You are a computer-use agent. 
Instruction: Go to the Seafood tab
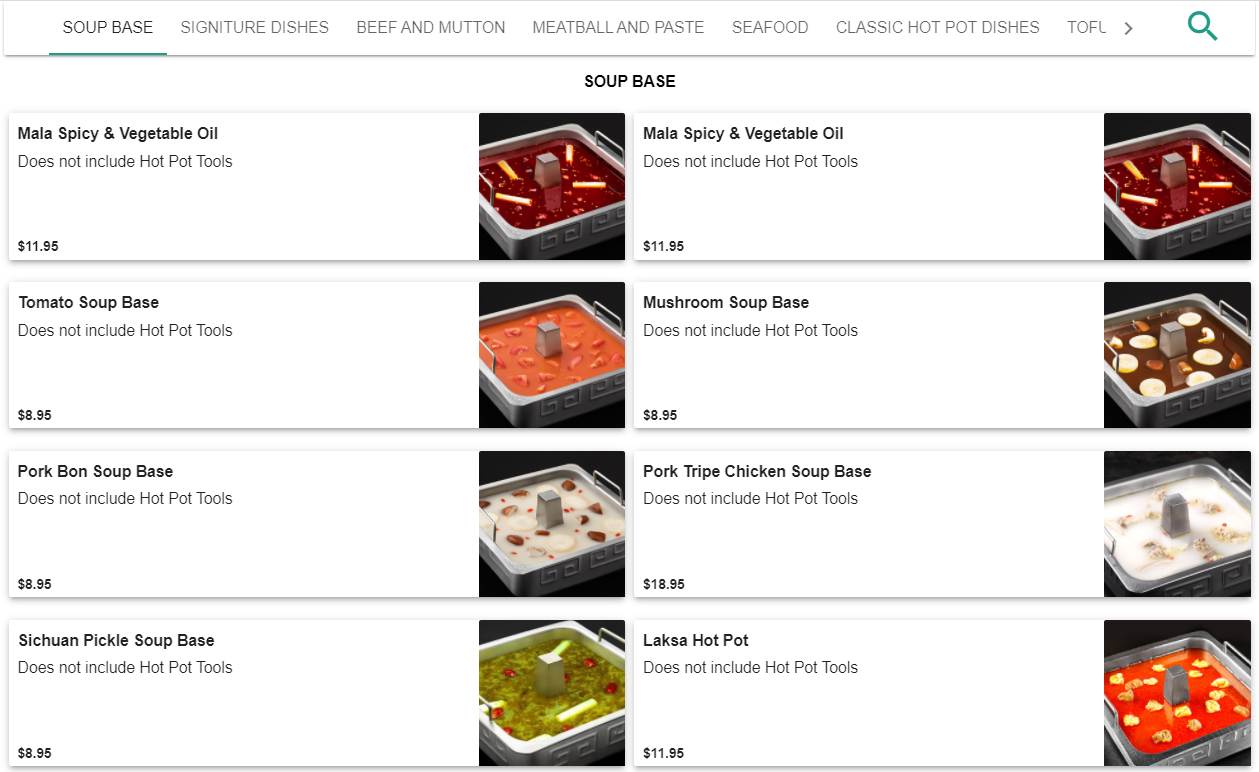pos(769,28)
